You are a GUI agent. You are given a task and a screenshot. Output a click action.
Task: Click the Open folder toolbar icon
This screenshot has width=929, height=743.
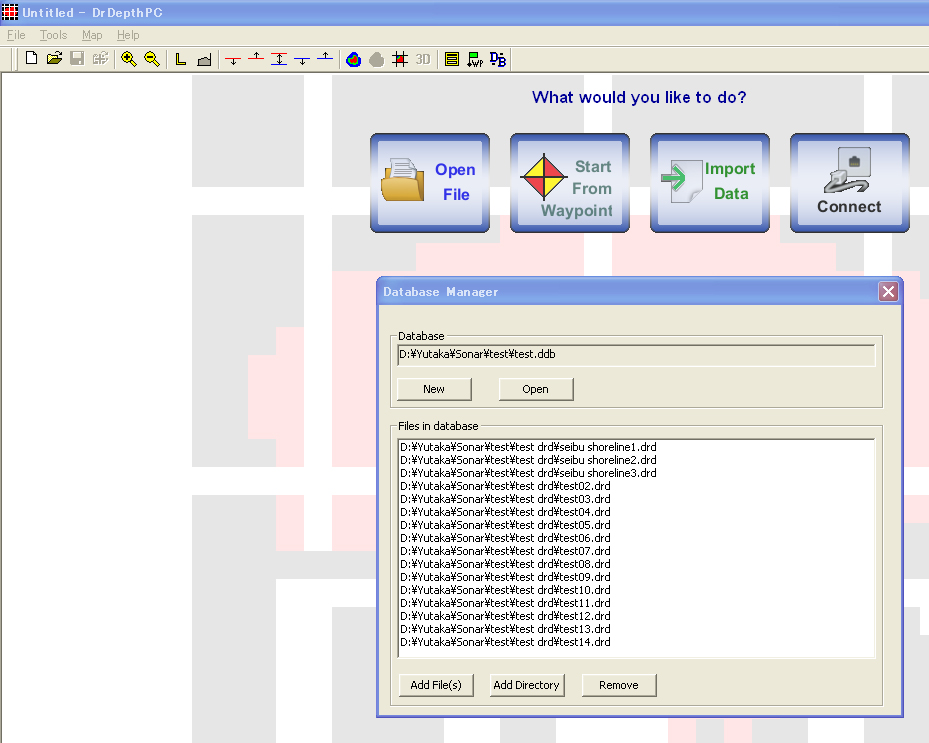[x=55, y=59]
